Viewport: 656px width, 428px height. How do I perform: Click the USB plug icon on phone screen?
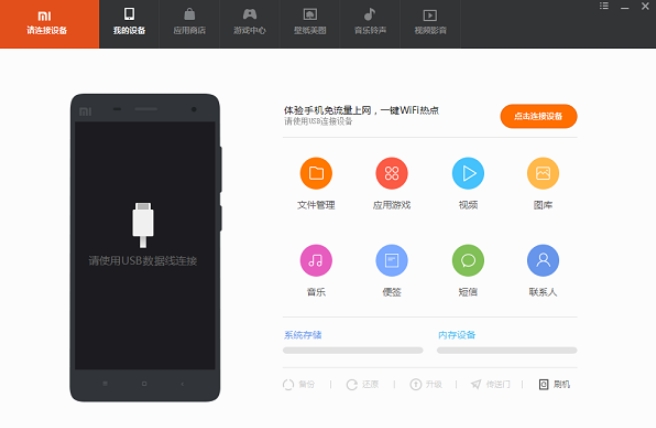[x=143, y=225]
